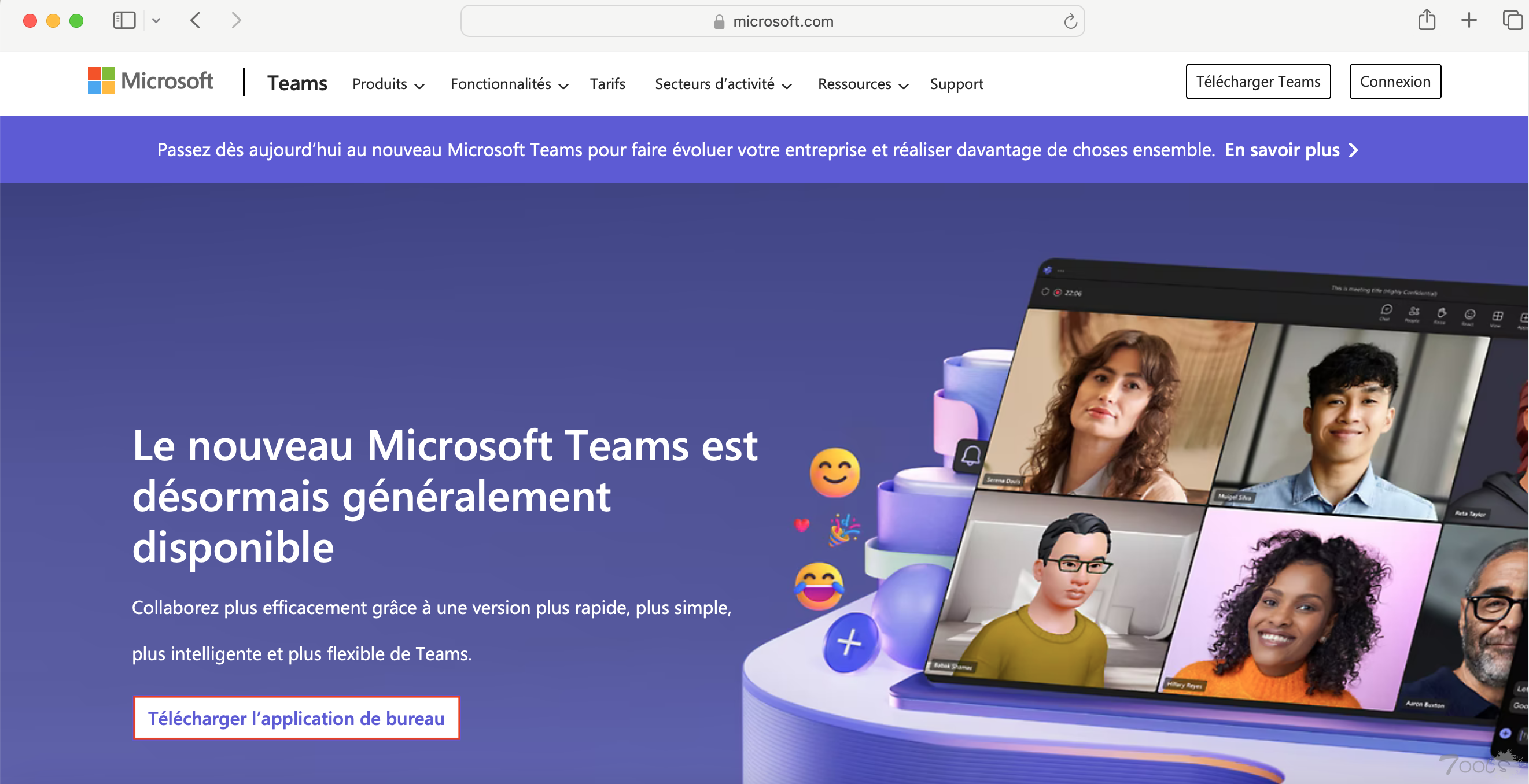Screen dimensions: 1529x784
Task: Open a new tab with the plus icon
Action: (x=1468, y=20)
